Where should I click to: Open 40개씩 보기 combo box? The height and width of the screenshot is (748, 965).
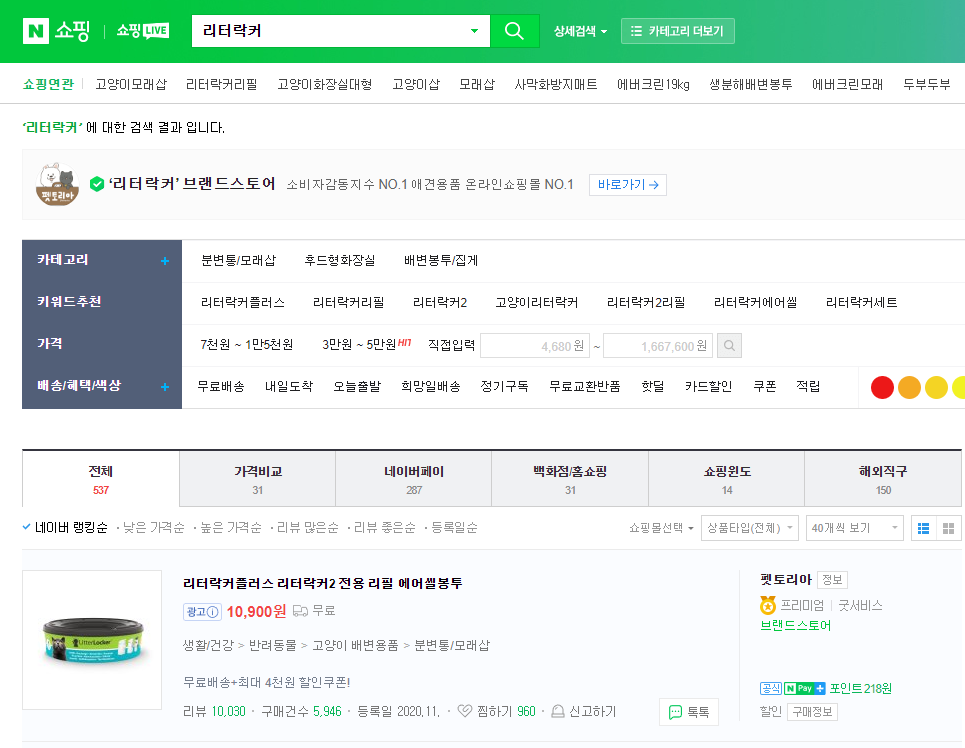(x=854, y=528)
